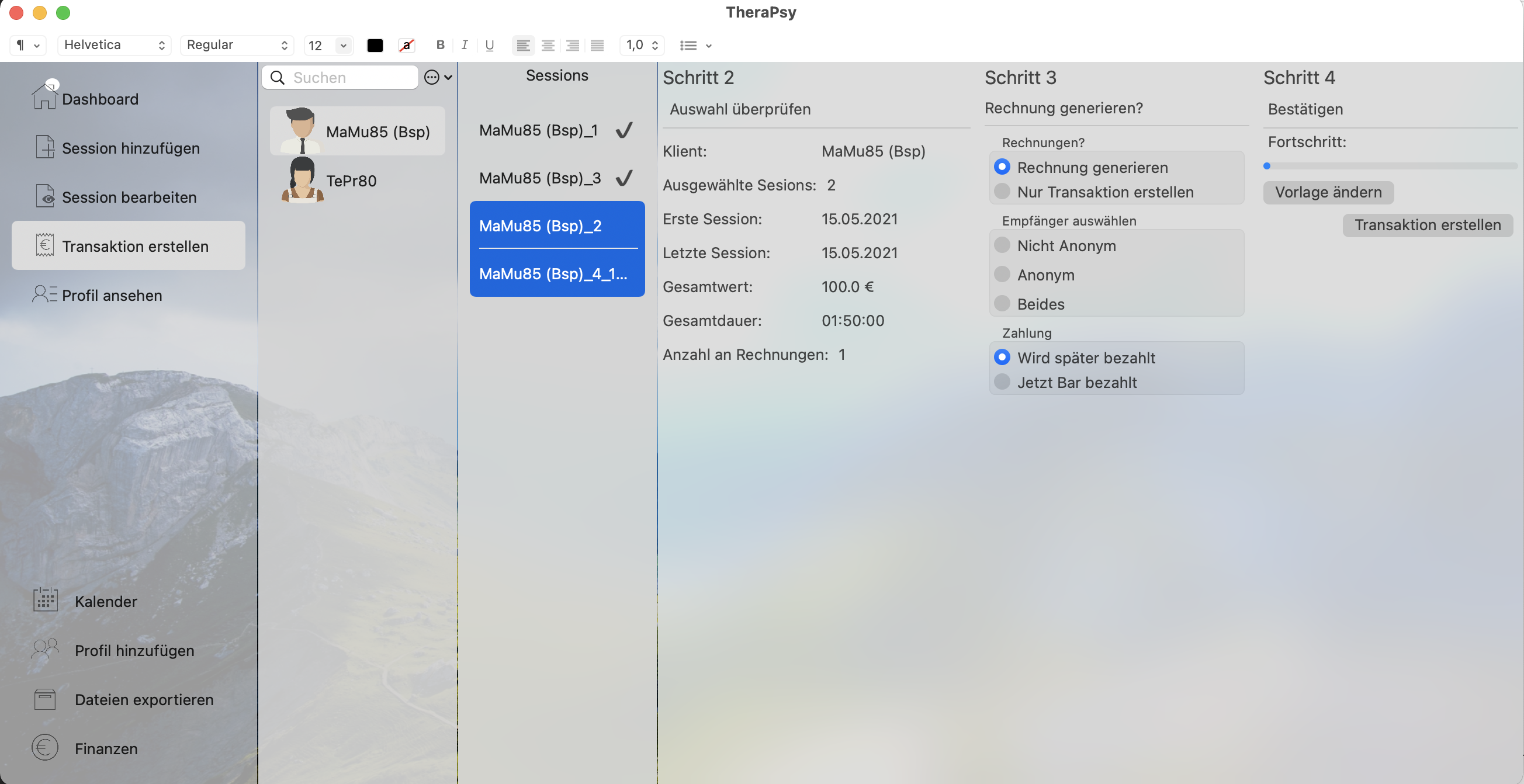The width and height of the screenshot is (1524, 784).
Task: Click the Vorlage ändern button
Action: 1328,192
